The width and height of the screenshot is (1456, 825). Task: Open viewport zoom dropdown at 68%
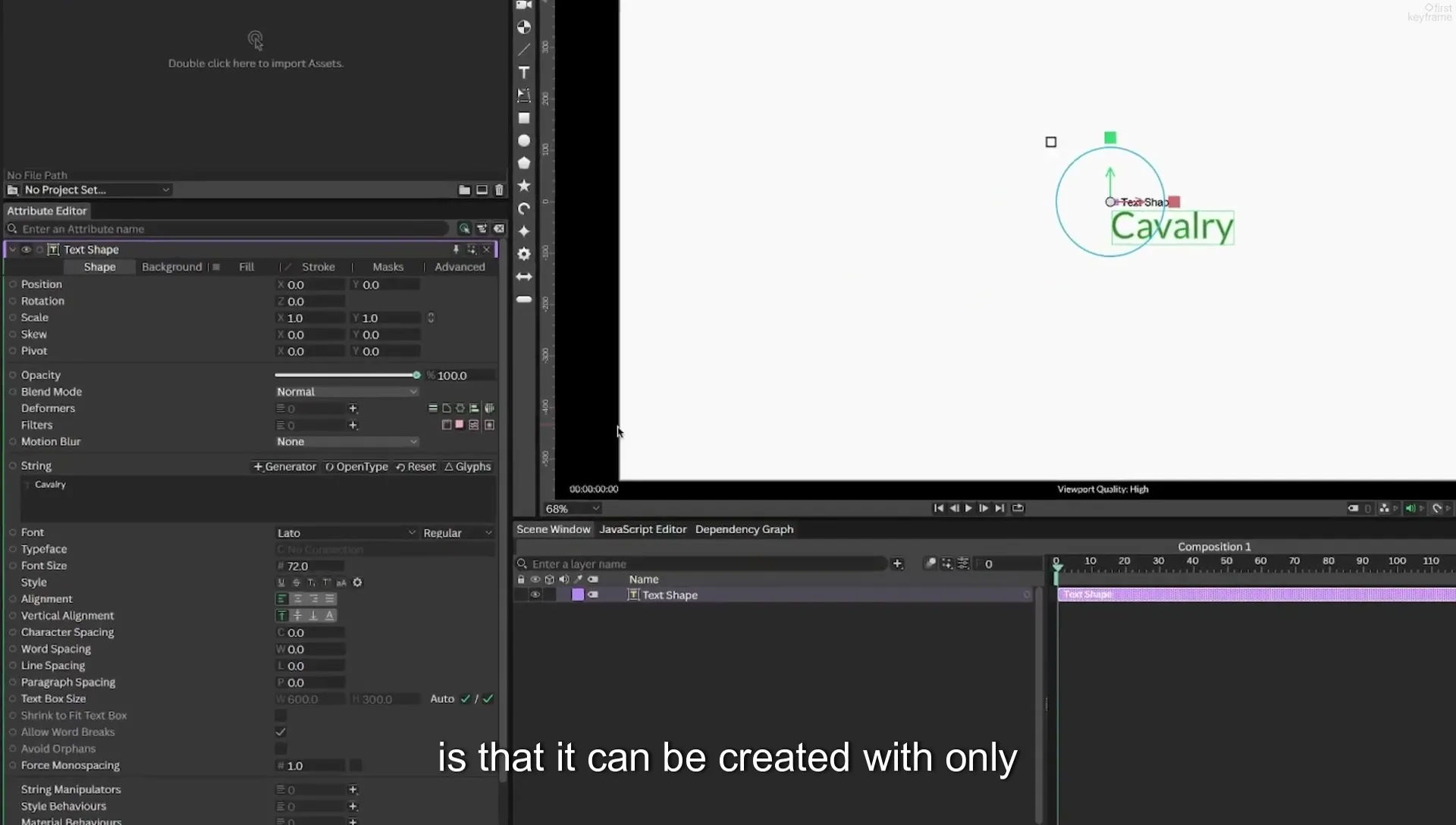click(x=573, y=509)
